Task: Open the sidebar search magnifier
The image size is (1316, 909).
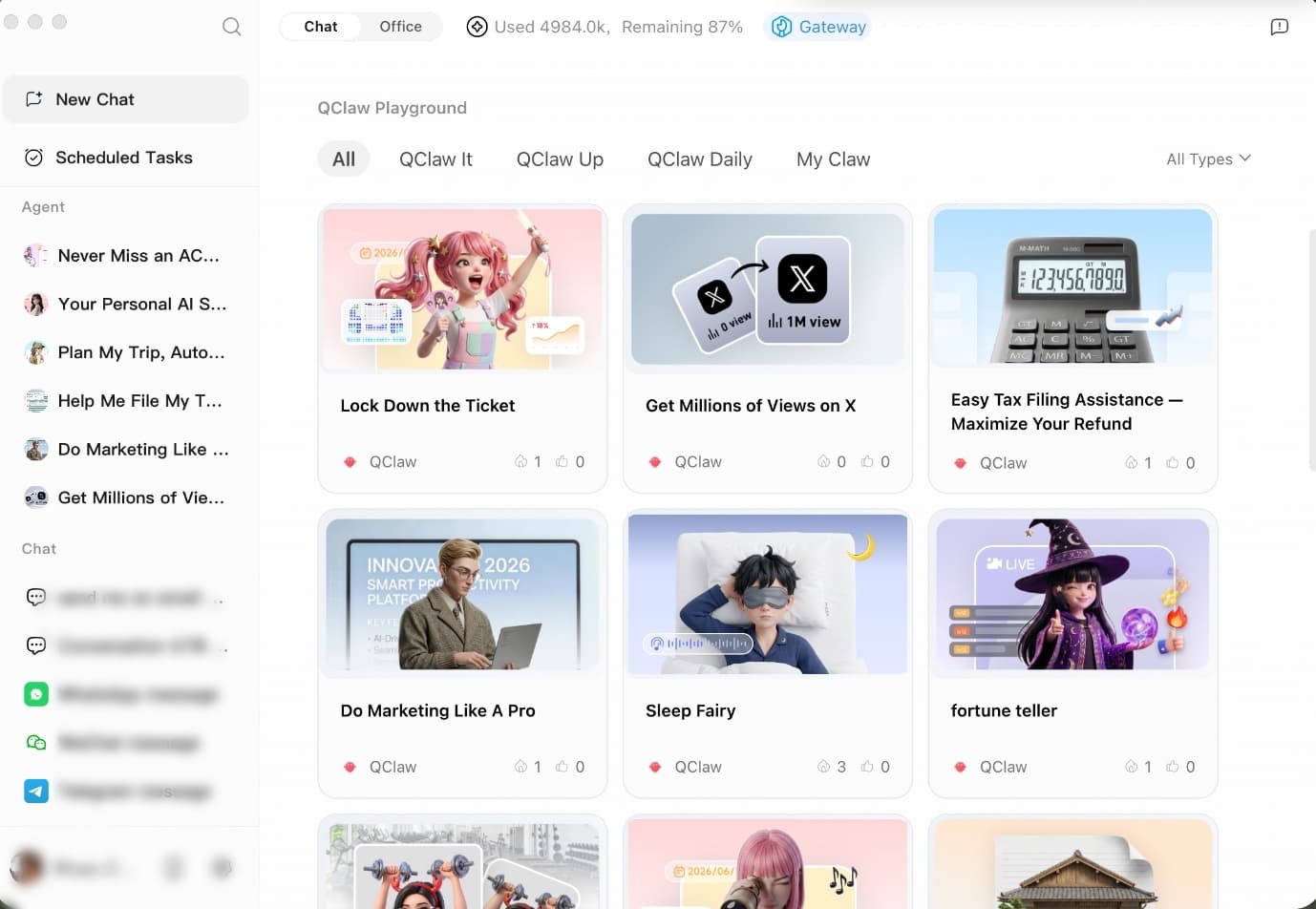Action: coord(231,27)
